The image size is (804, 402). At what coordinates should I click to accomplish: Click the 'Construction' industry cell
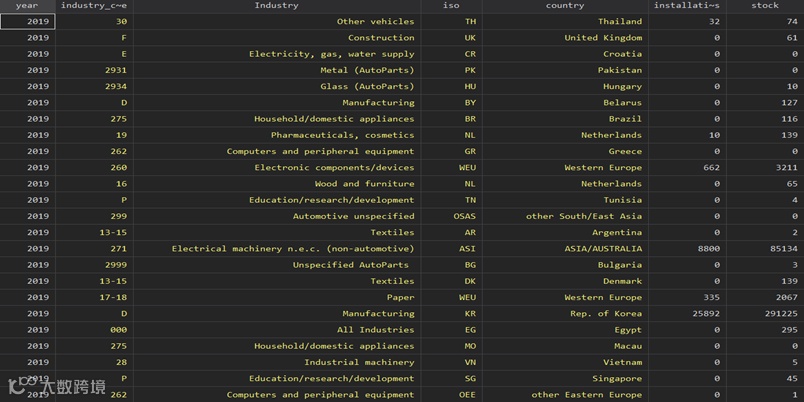[x=277, y=38]
